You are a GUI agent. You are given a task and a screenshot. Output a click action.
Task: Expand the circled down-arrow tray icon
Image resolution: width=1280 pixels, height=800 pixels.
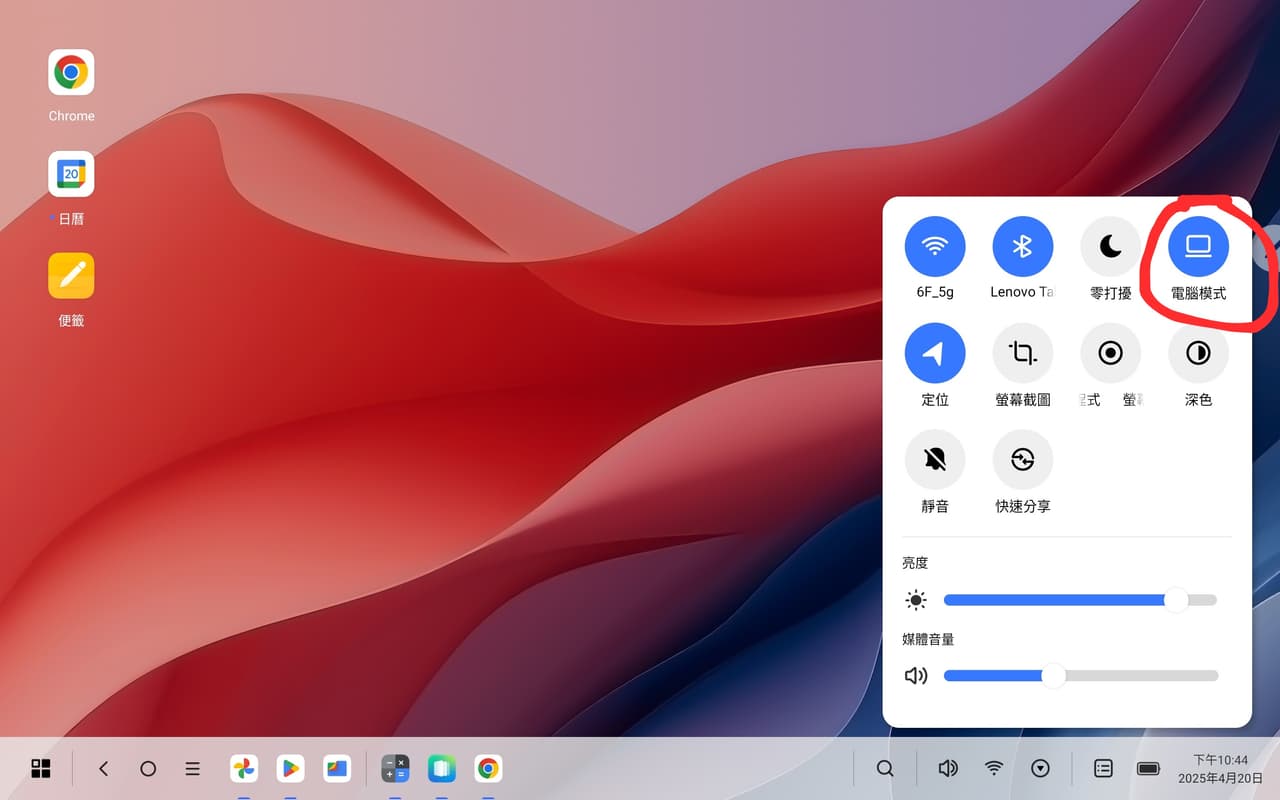pyautogui.click(x=1041, y=768)
